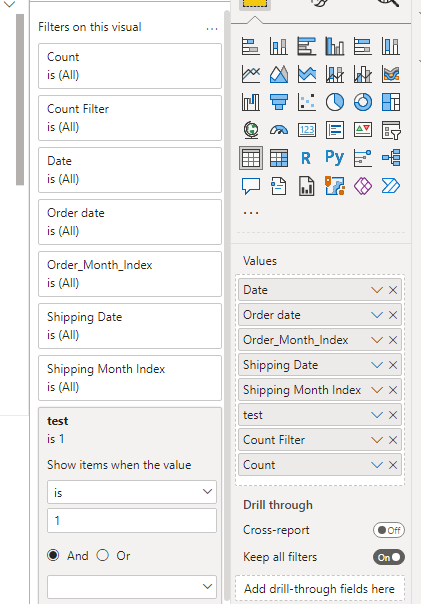
Task: Expand the Count Filter filter card
Action: pos(130,118)
